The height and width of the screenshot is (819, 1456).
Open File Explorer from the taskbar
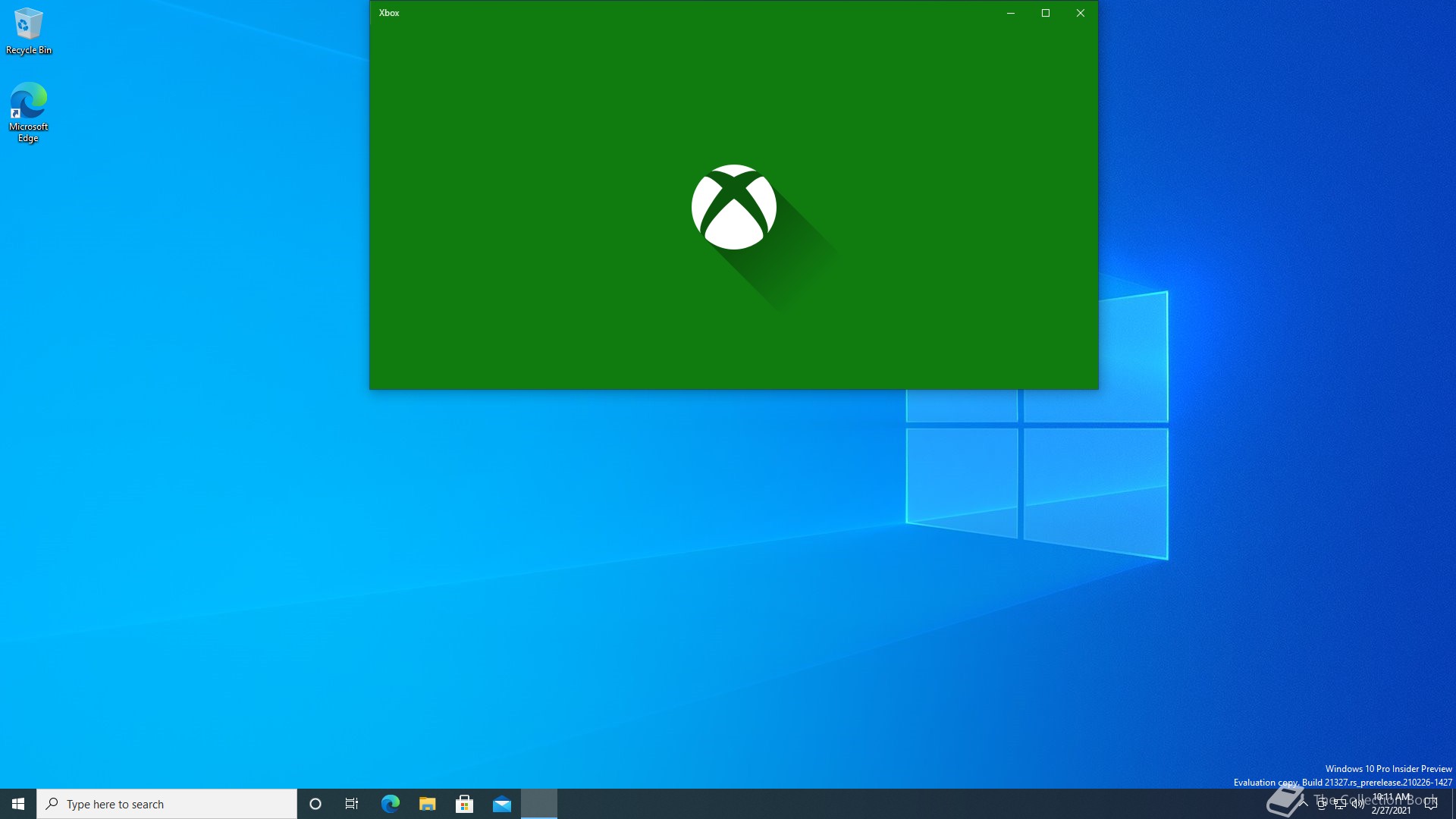[x=427, y=804]
